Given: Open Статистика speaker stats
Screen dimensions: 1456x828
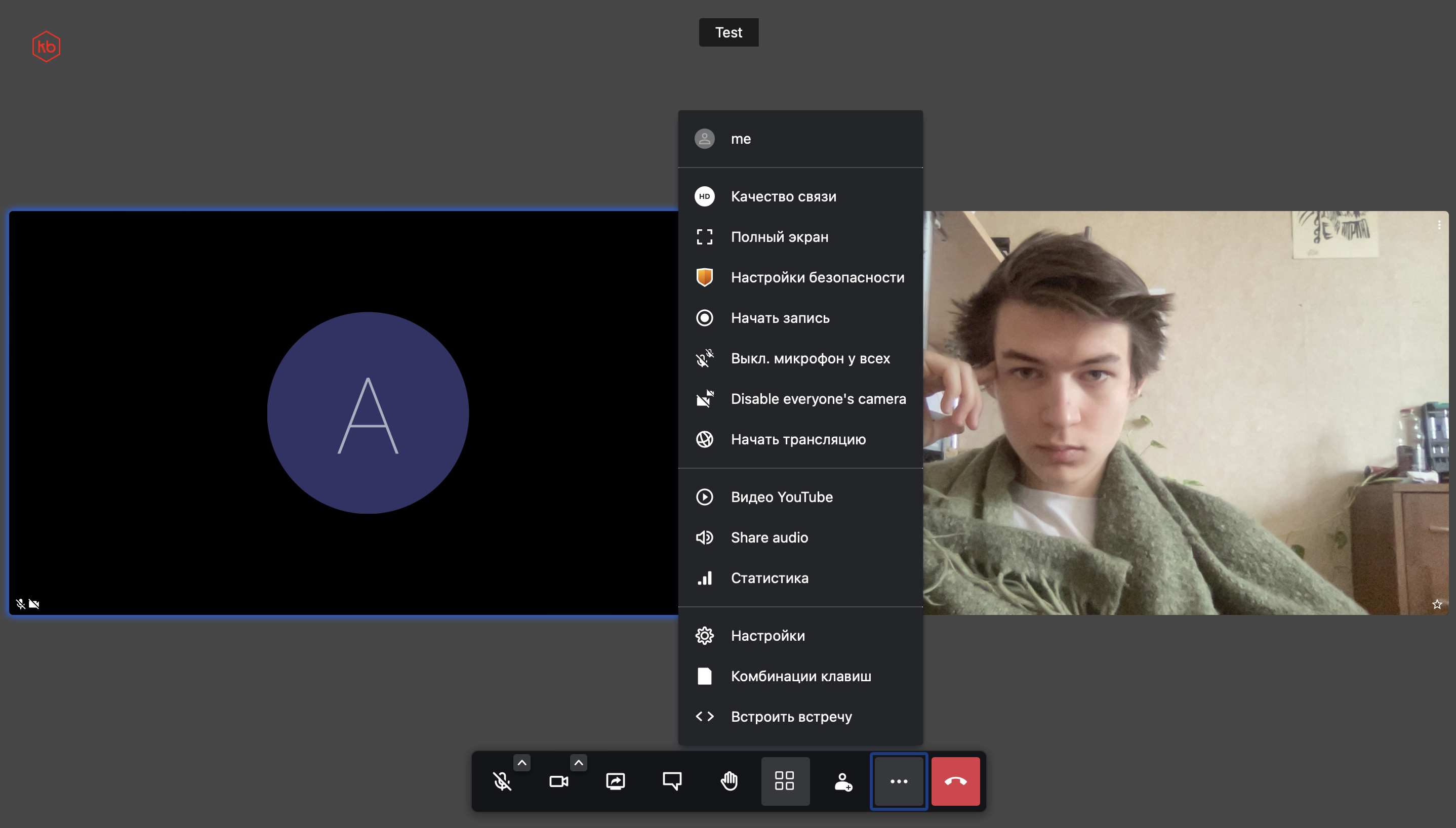Looking at the screenshot, I should click(800, 578).
